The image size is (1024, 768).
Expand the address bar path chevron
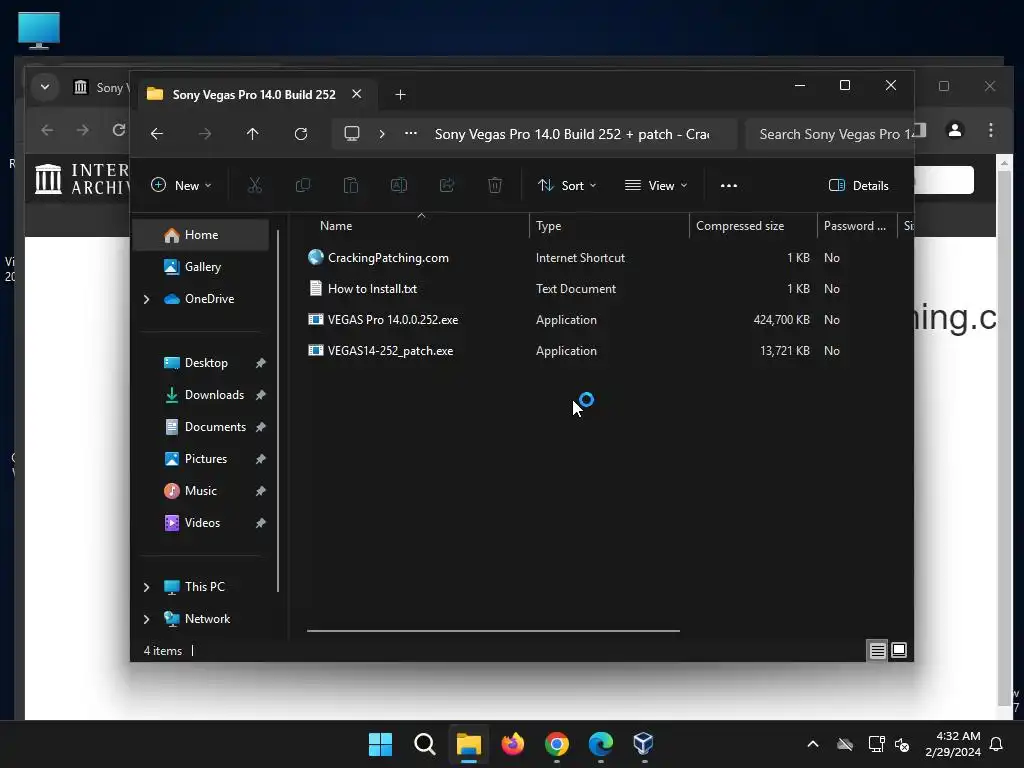382,134
